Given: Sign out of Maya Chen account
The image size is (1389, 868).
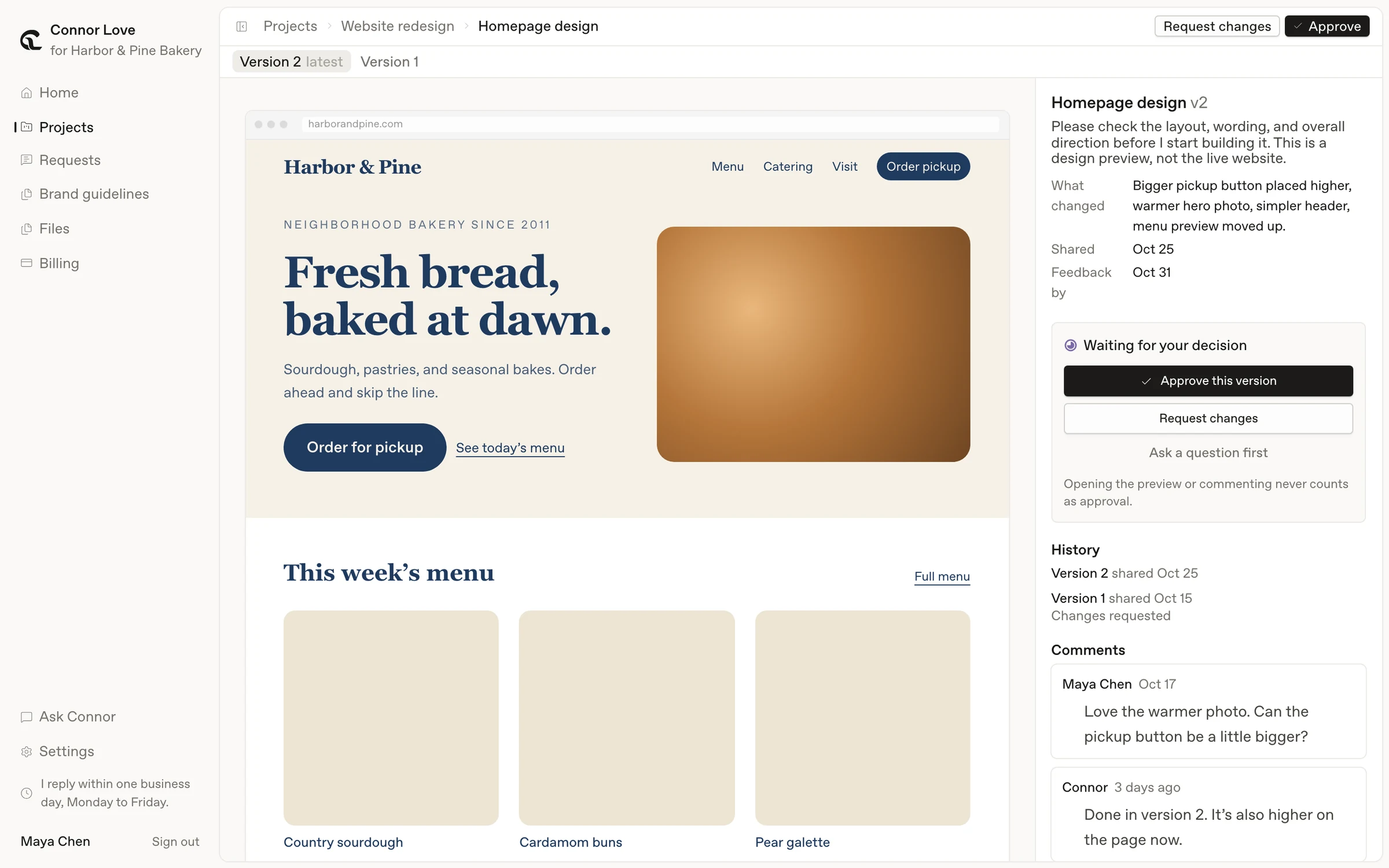Looking at the screenshot, I should pyautogui.click(x=175, y=841).
